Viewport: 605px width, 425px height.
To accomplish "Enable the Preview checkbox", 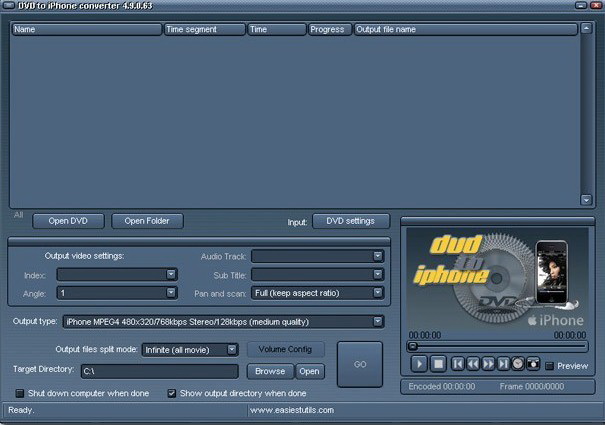I will (x=549, y=366).
